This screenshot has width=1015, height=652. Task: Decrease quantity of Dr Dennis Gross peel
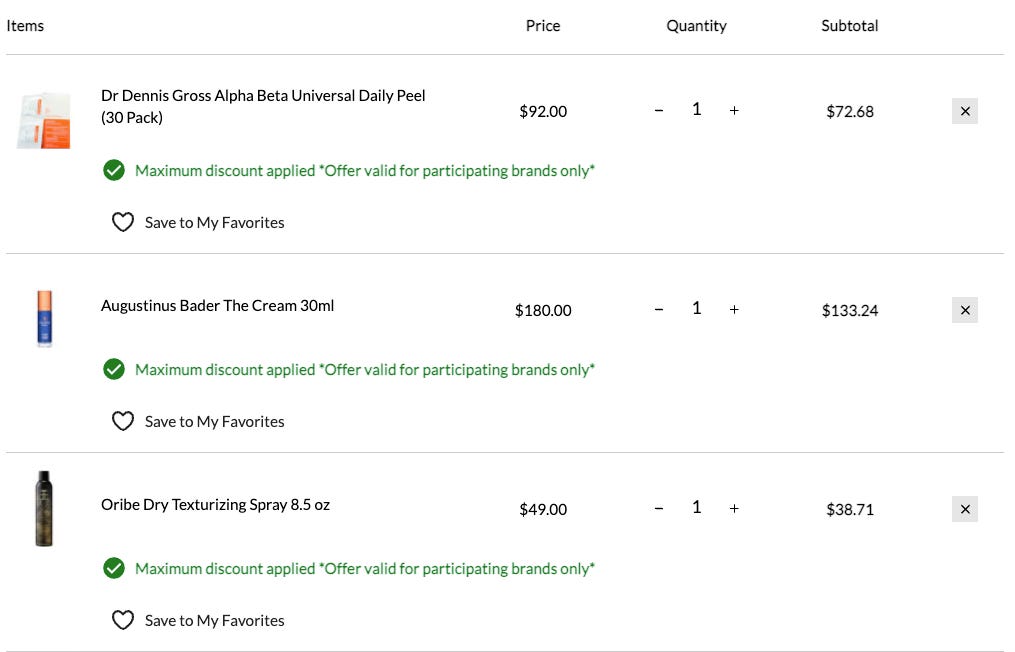tap(659, 110)
